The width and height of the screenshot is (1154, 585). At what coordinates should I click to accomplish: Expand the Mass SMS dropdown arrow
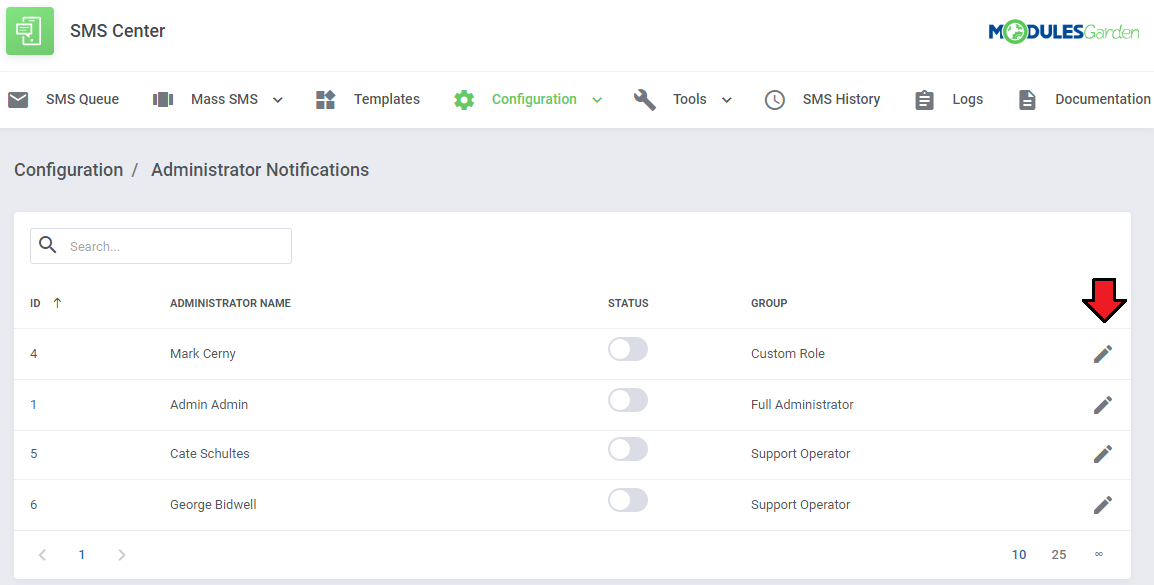pyautogui.click(x=277, y=100)
